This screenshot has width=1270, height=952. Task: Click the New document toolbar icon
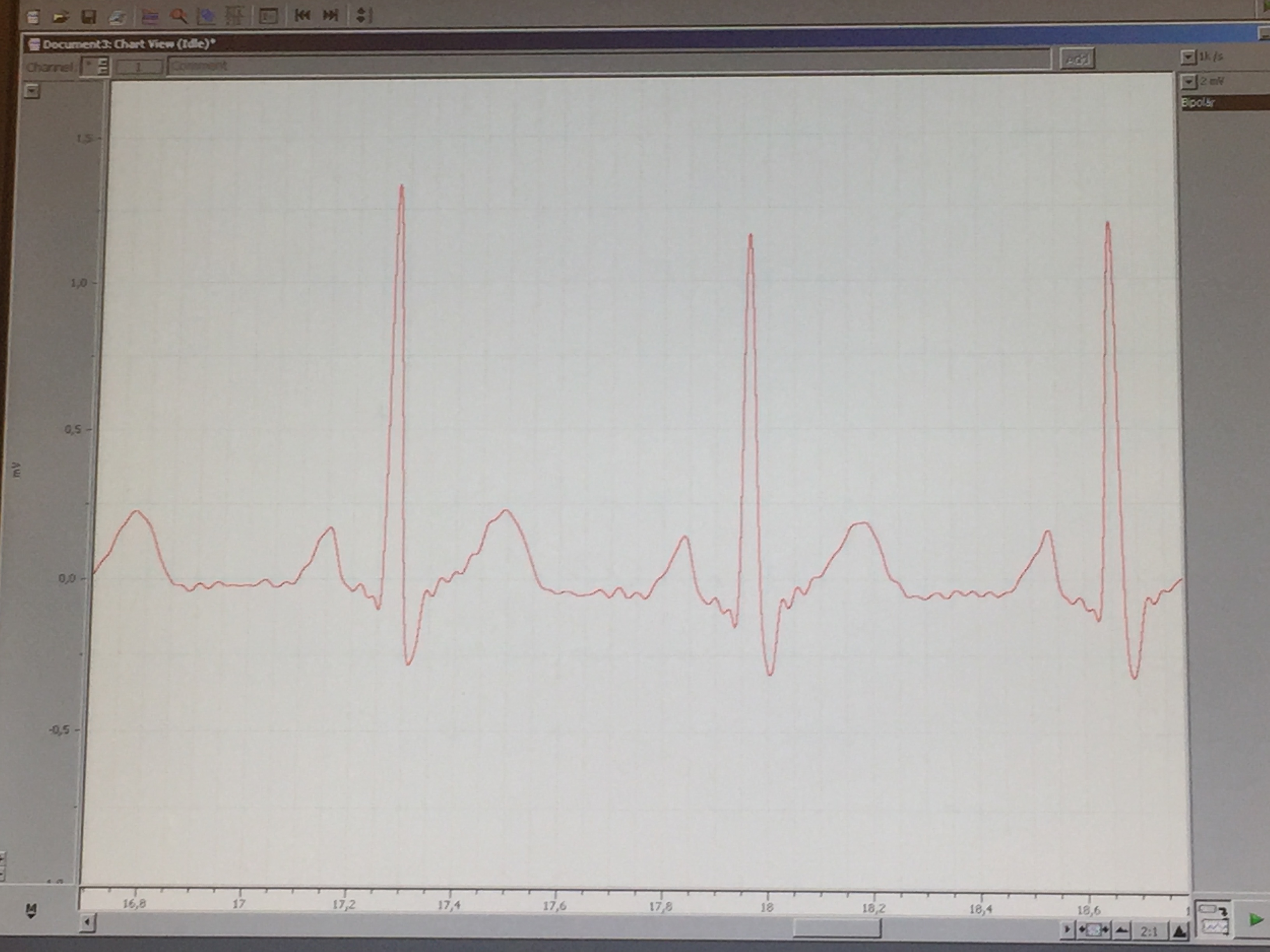(x=33, y=17)
